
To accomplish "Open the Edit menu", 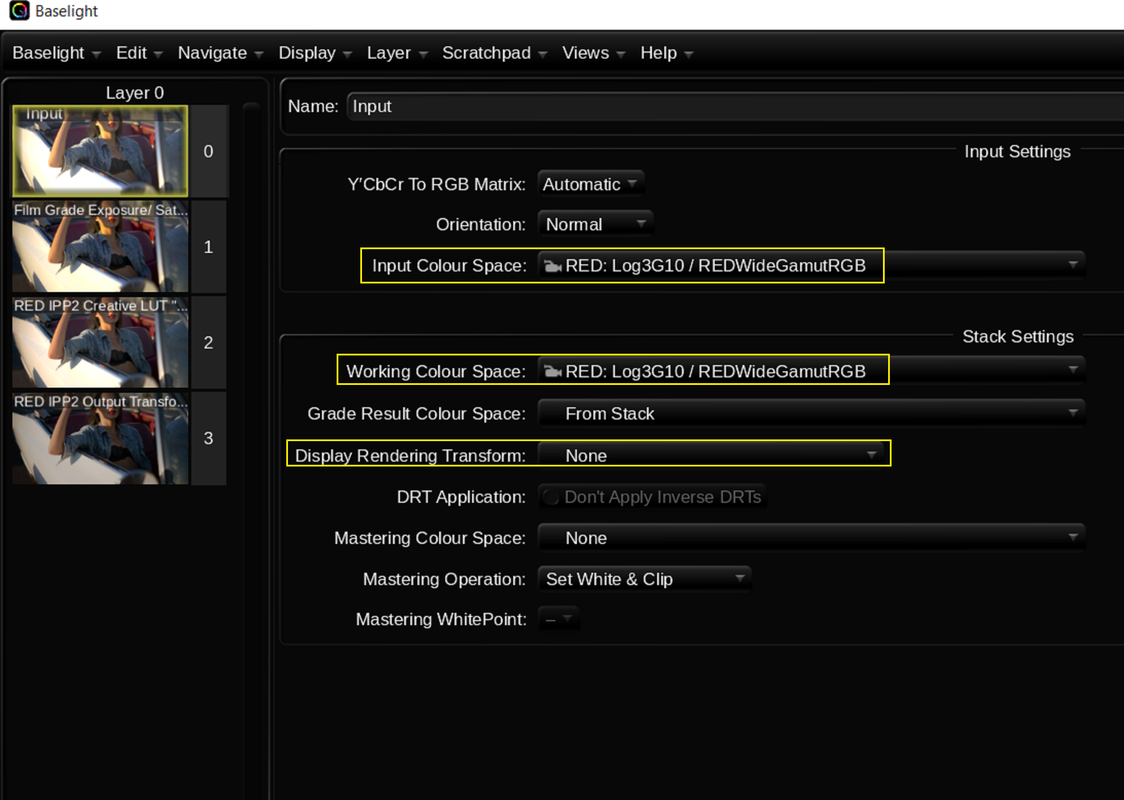I will pyautogui.click(x=139, y=53).
